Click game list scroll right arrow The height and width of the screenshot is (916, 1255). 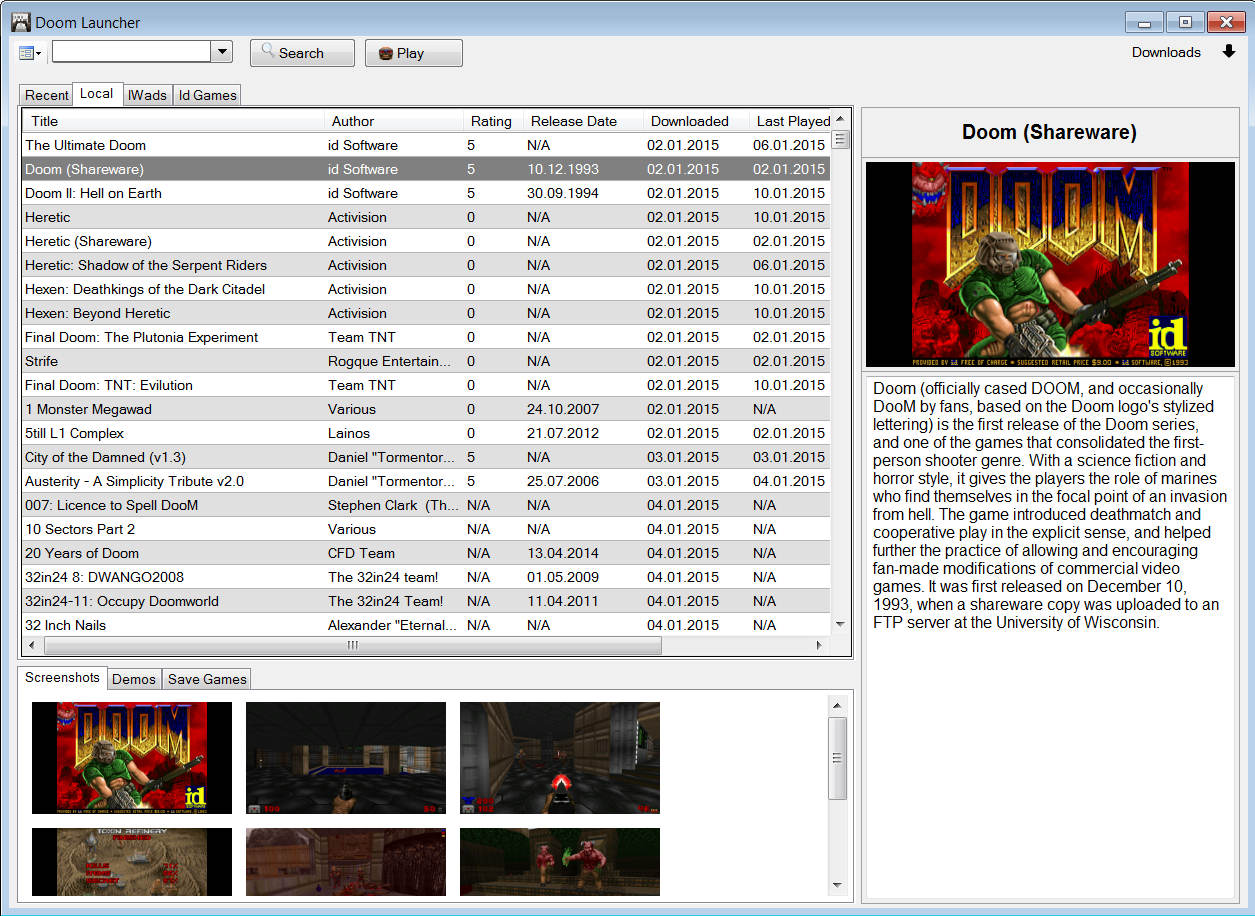[820, 646]
